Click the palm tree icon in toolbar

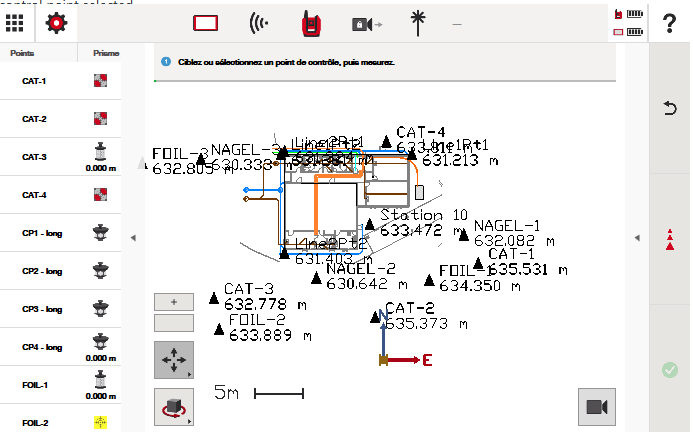pos(416,22)
